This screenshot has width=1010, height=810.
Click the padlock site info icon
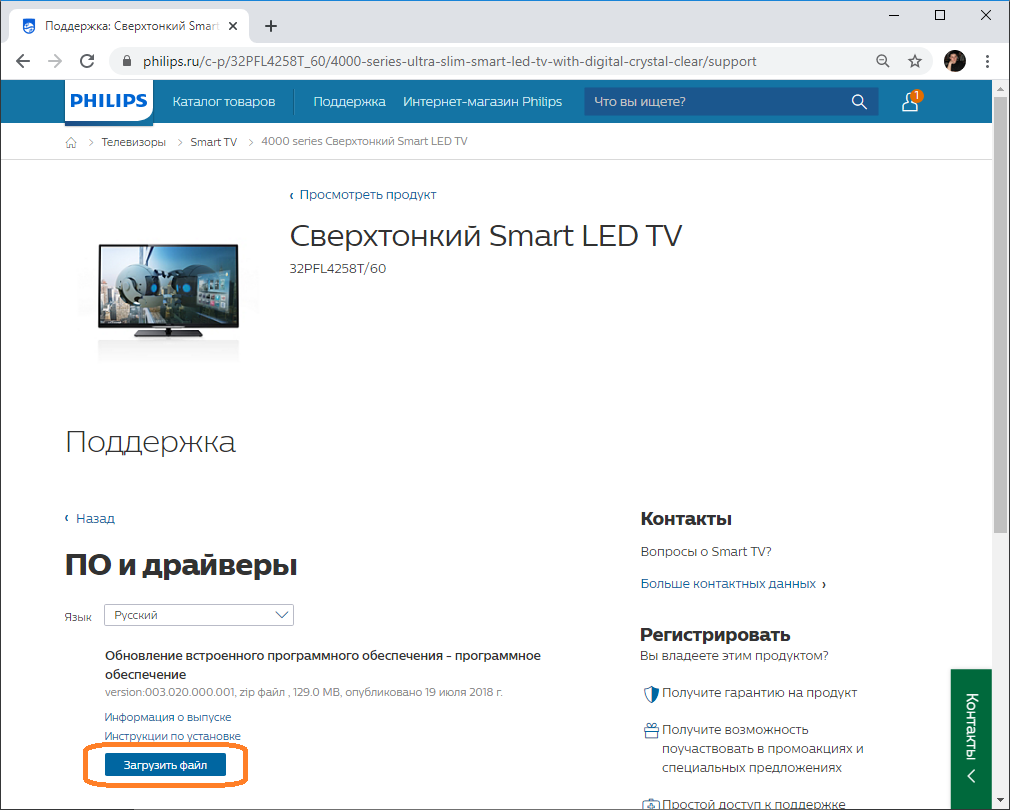[127, 61]
